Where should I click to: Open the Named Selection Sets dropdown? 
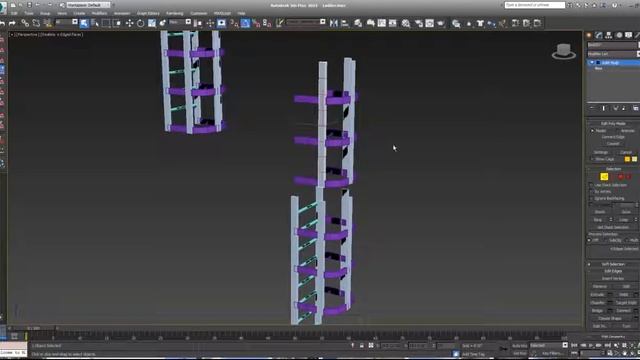click(x=306, y=22)
